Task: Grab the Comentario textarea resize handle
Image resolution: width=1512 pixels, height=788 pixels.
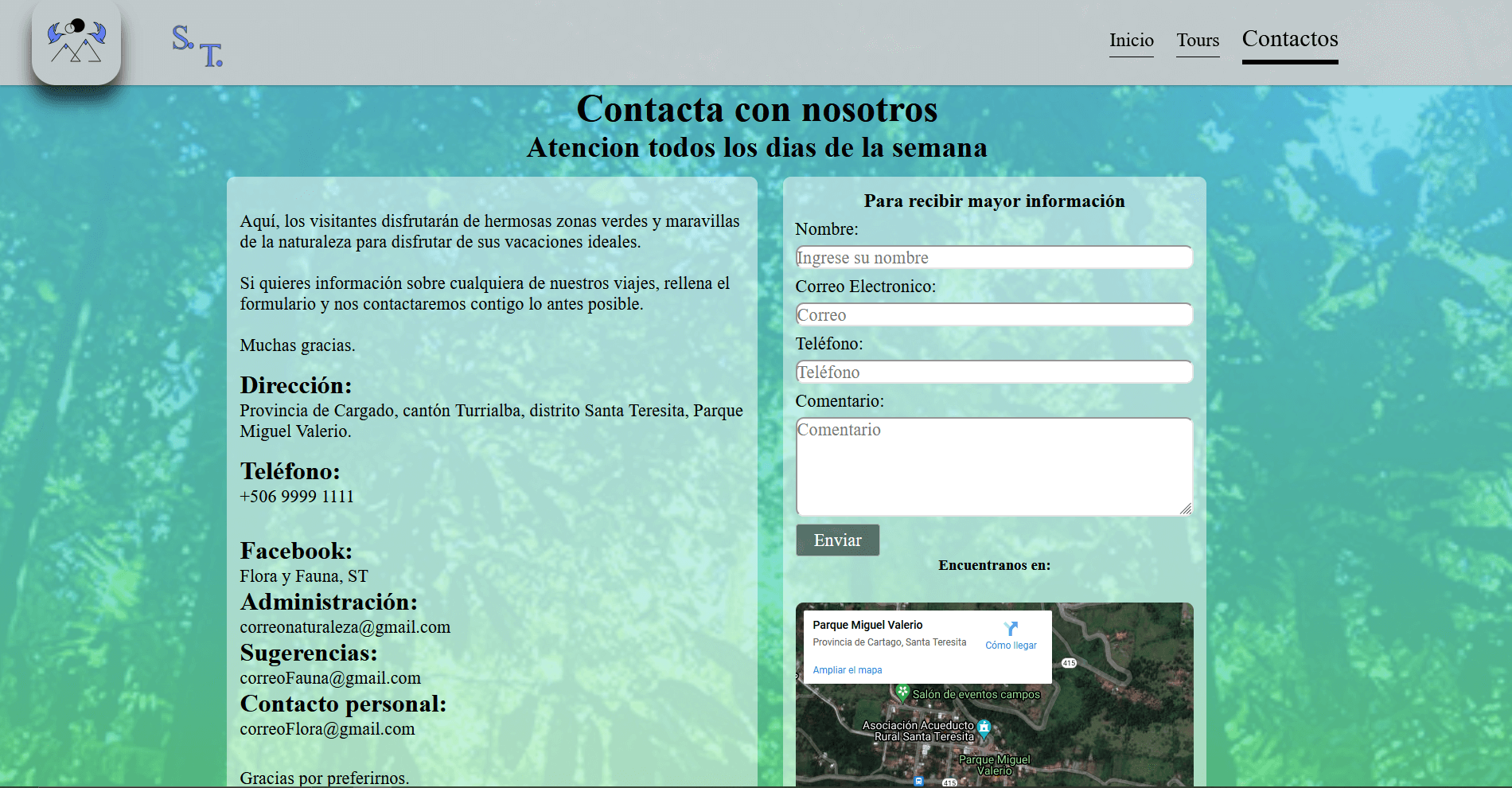Action: [1186, 509]
